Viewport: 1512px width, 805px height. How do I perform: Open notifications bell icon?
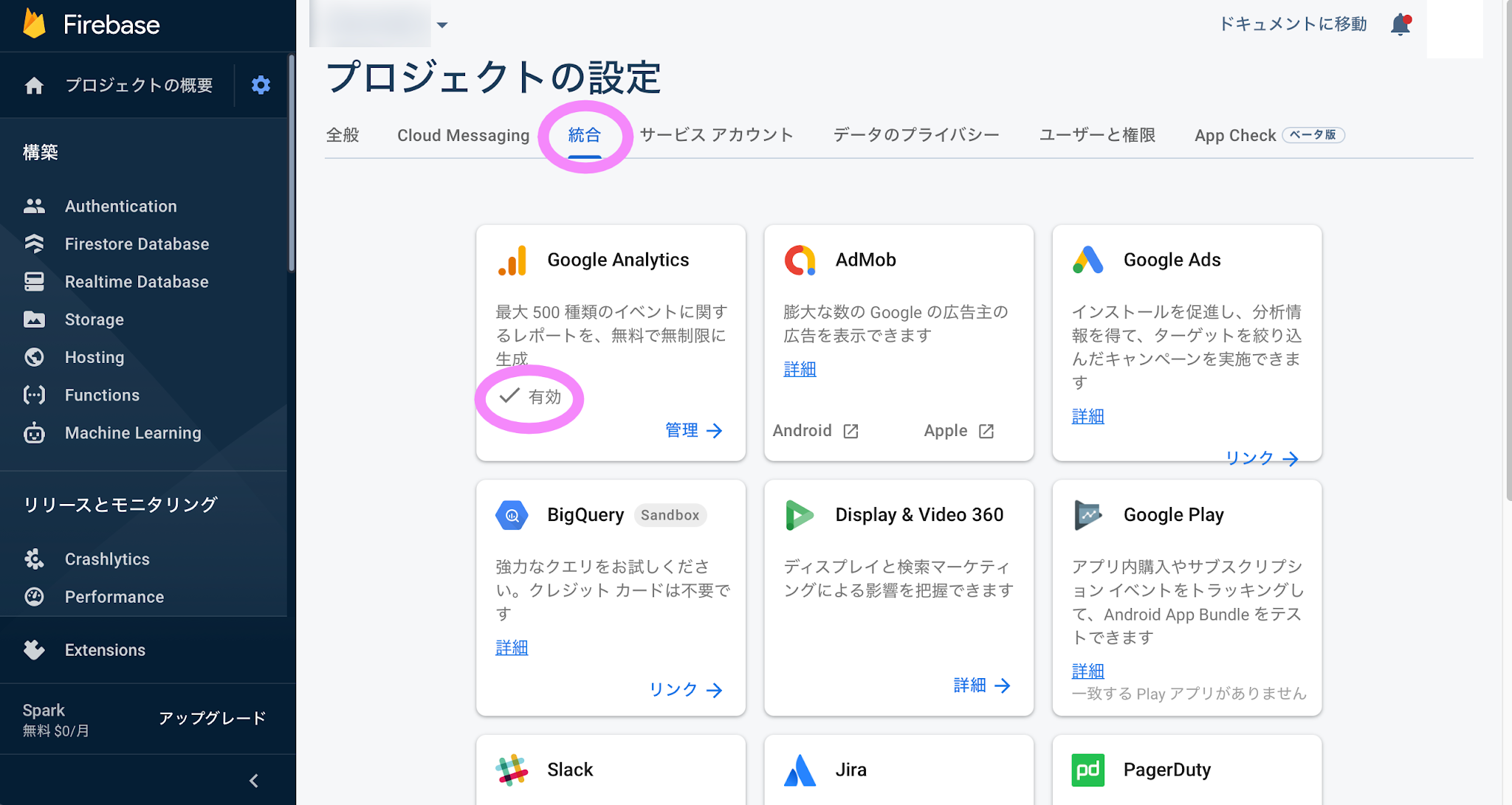(x=1401, y=24)
